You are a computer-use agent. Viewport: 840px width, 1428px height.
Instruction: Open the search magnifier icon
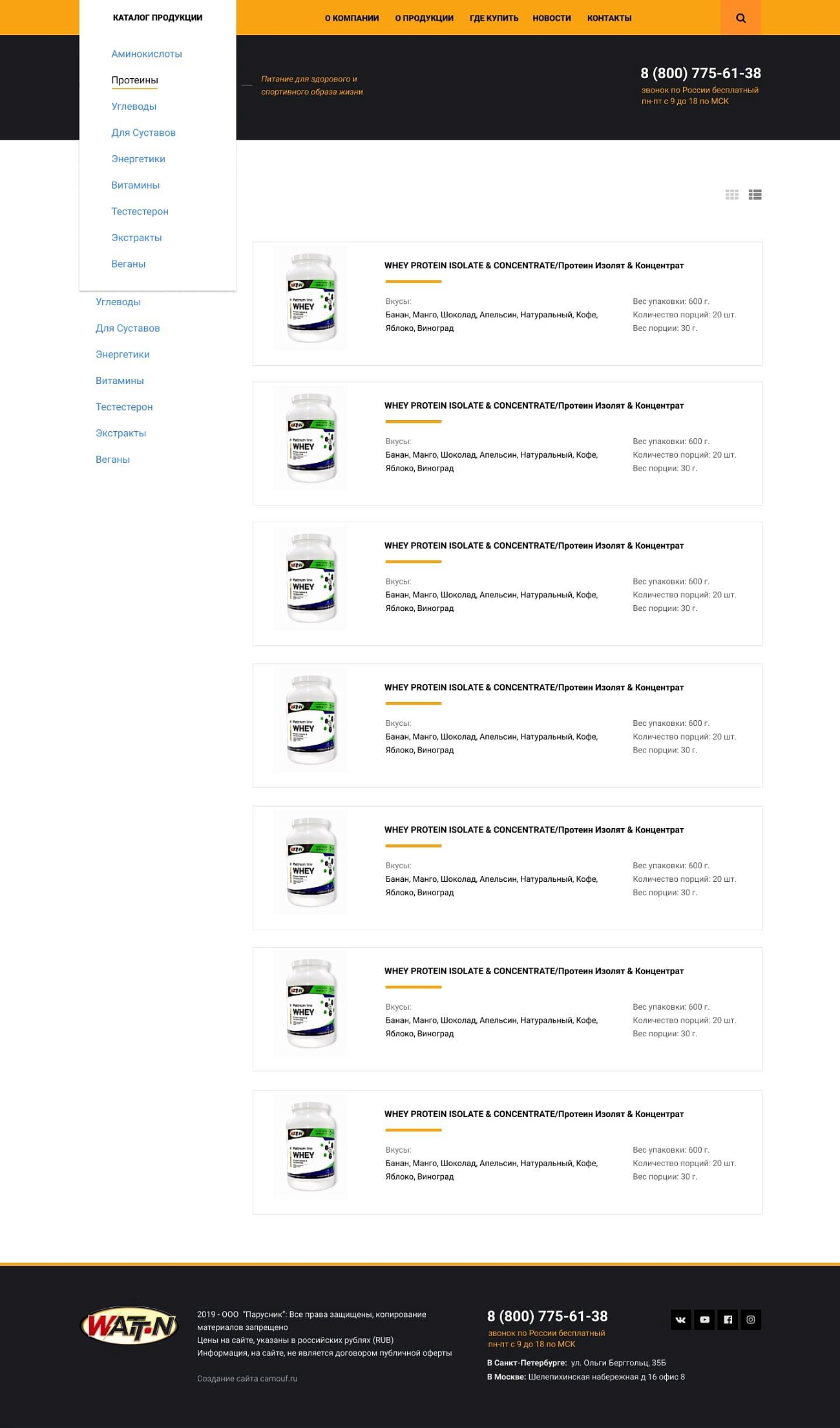740,18
